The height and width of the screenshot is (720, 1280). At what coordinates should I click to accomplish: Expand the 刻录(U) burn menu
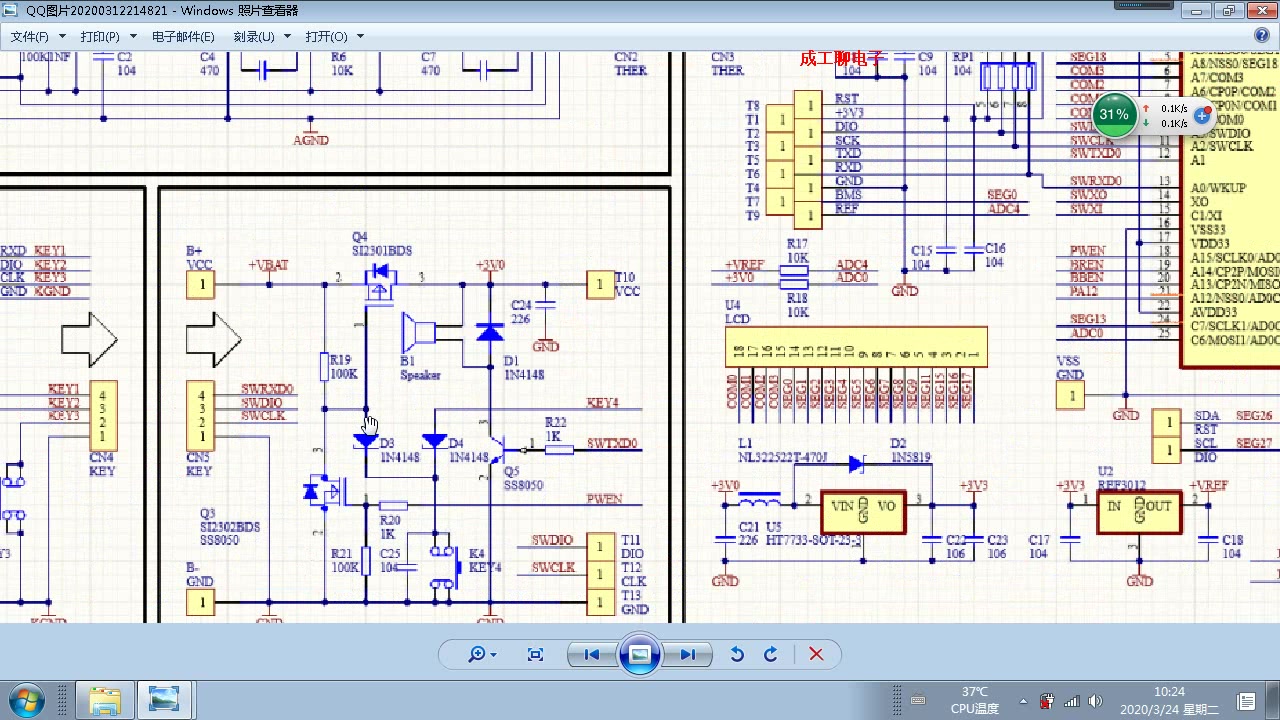coord(262,36)
